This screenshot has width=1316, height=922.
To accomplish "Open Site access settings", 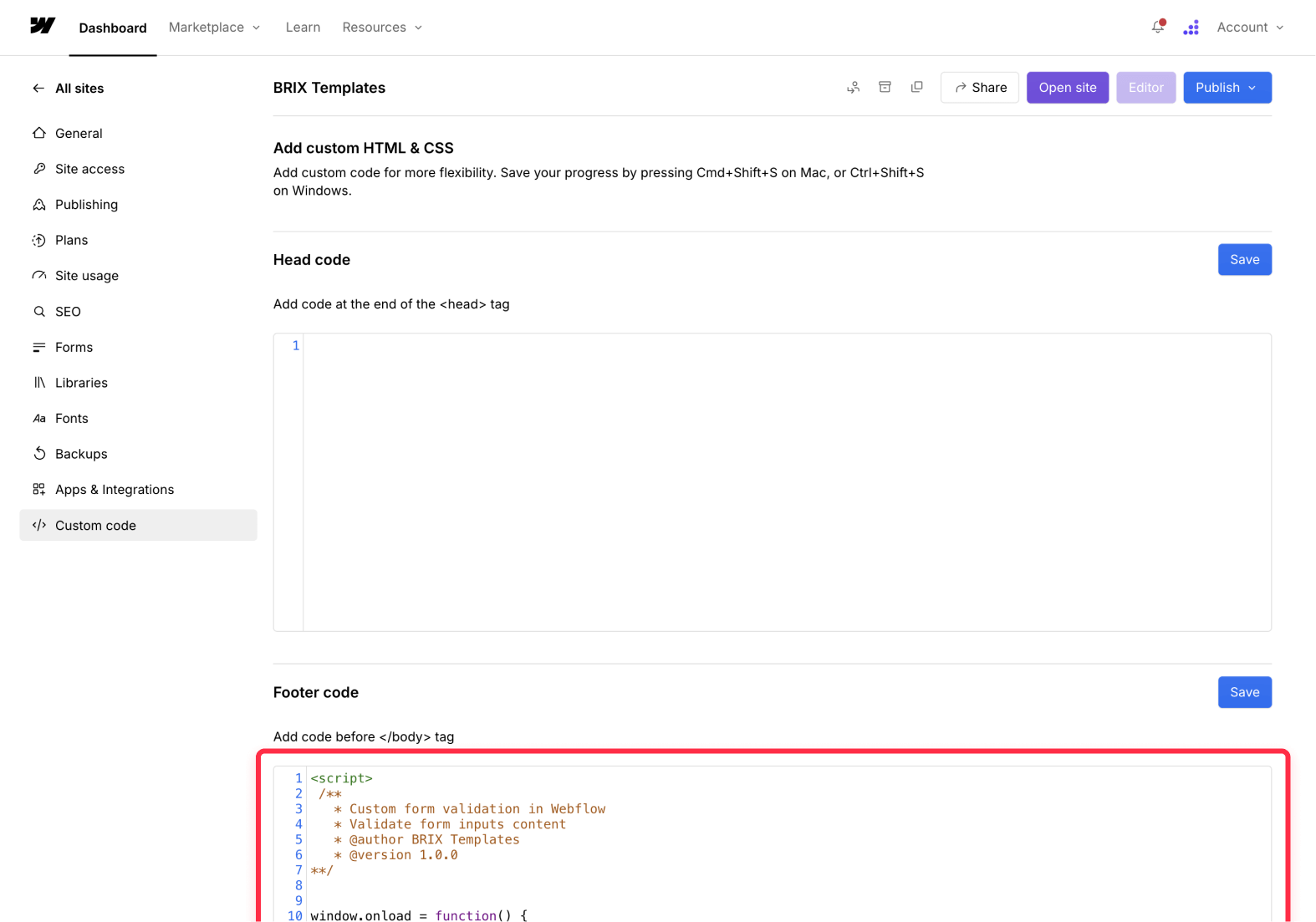I will point(138,169).
